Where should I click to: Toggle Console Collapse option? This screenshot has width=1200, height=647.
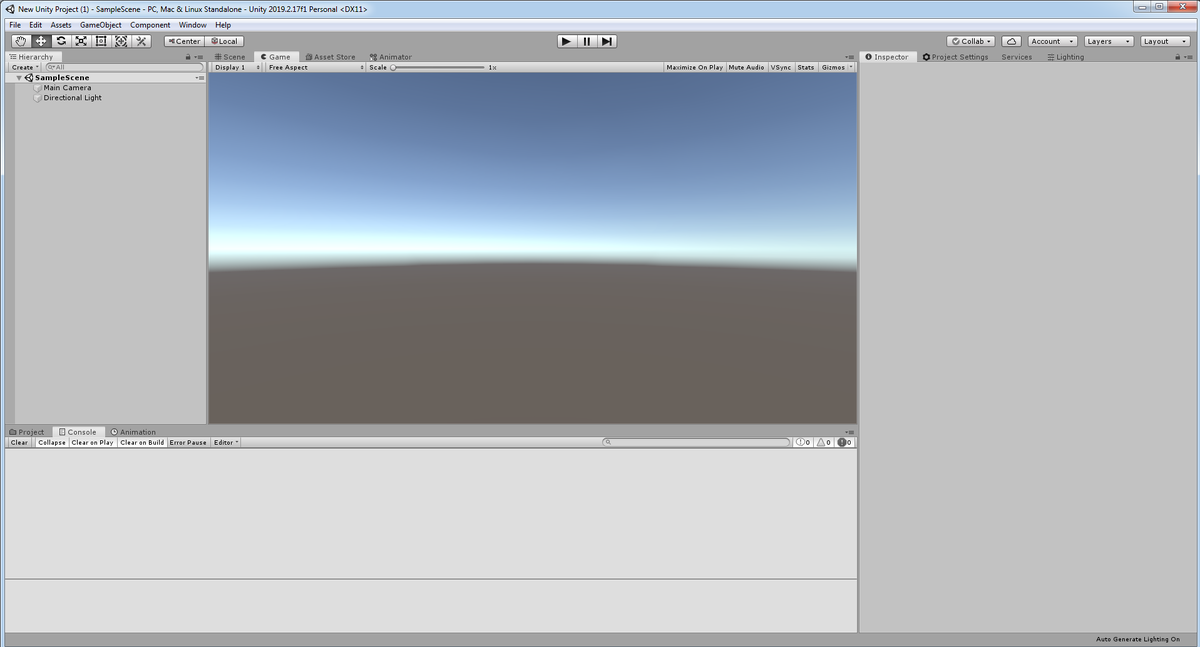[x=52, y=442]
